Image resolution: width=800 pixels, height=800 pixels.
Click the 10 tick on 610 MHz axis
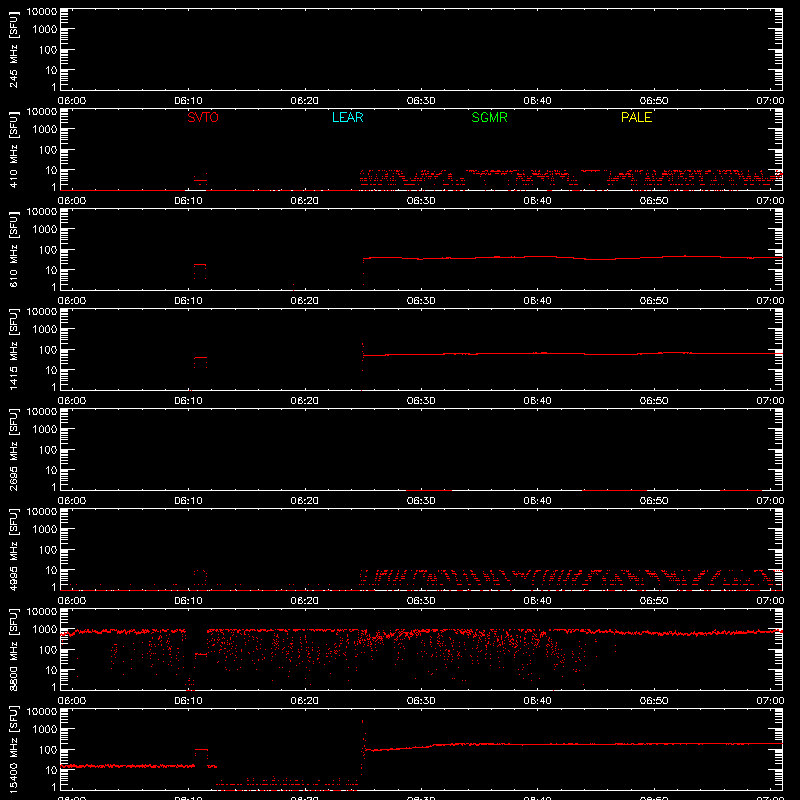[x=51, y=270]
